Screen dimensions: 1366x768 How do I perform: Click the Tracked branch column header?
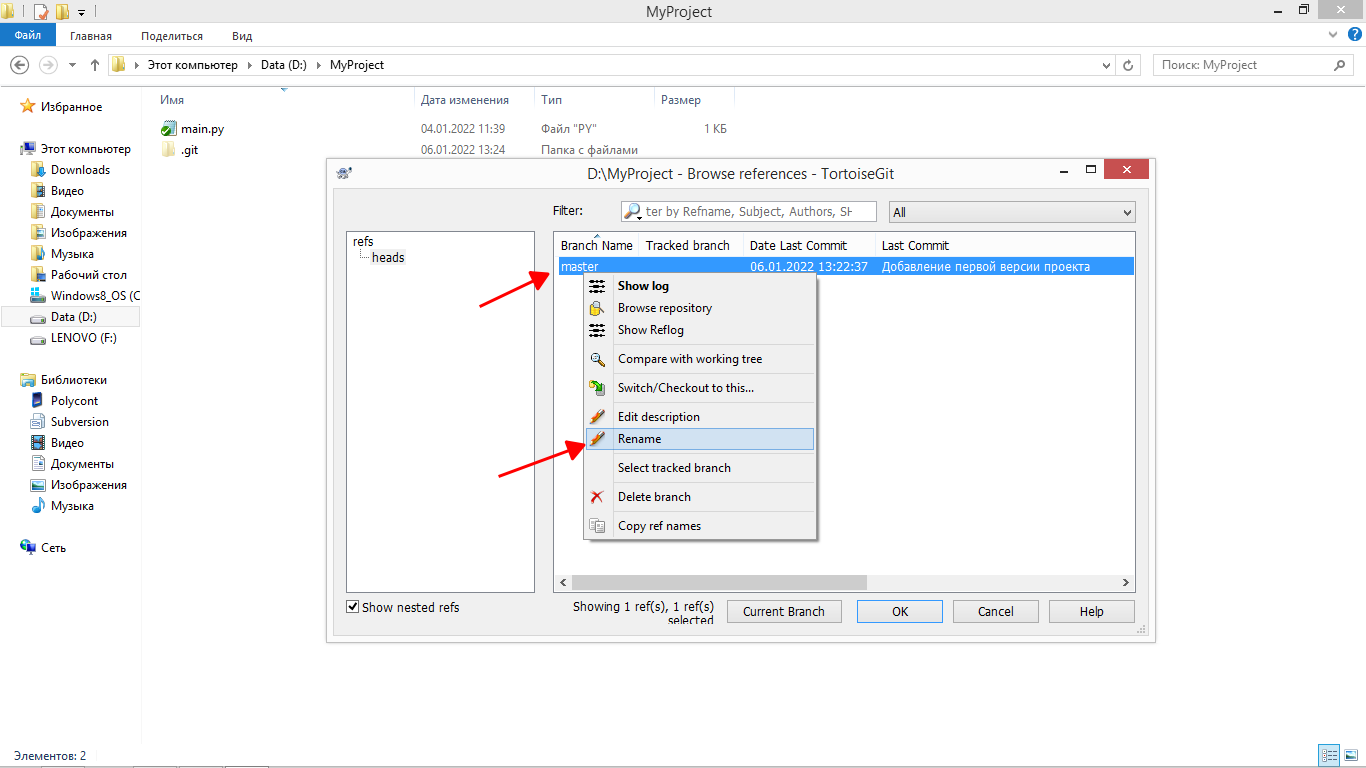pyautogui.click(x=689, y=246)
